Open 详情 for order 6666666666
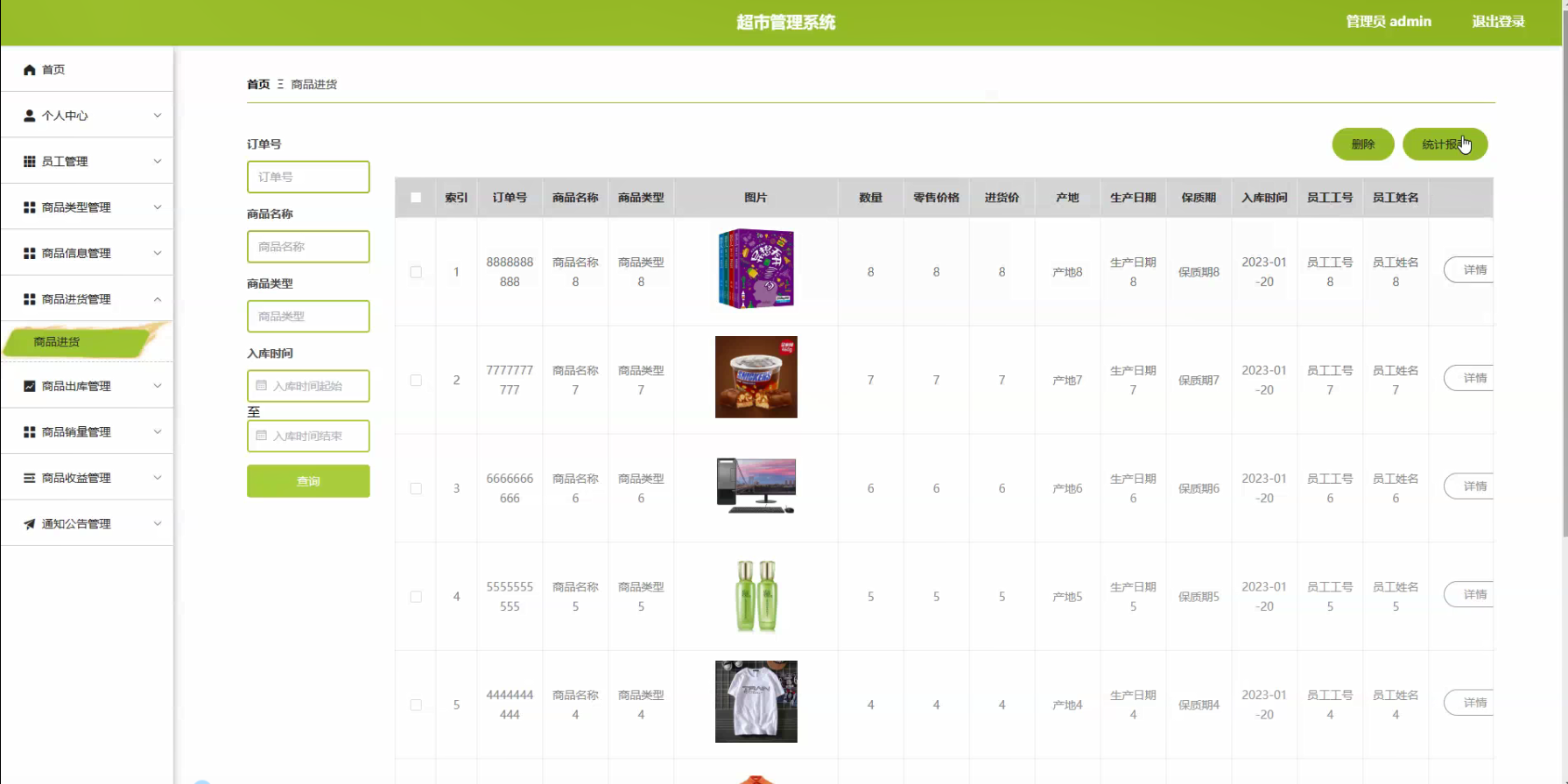This screenshot has height=784, width=1568. (1469, 486)
